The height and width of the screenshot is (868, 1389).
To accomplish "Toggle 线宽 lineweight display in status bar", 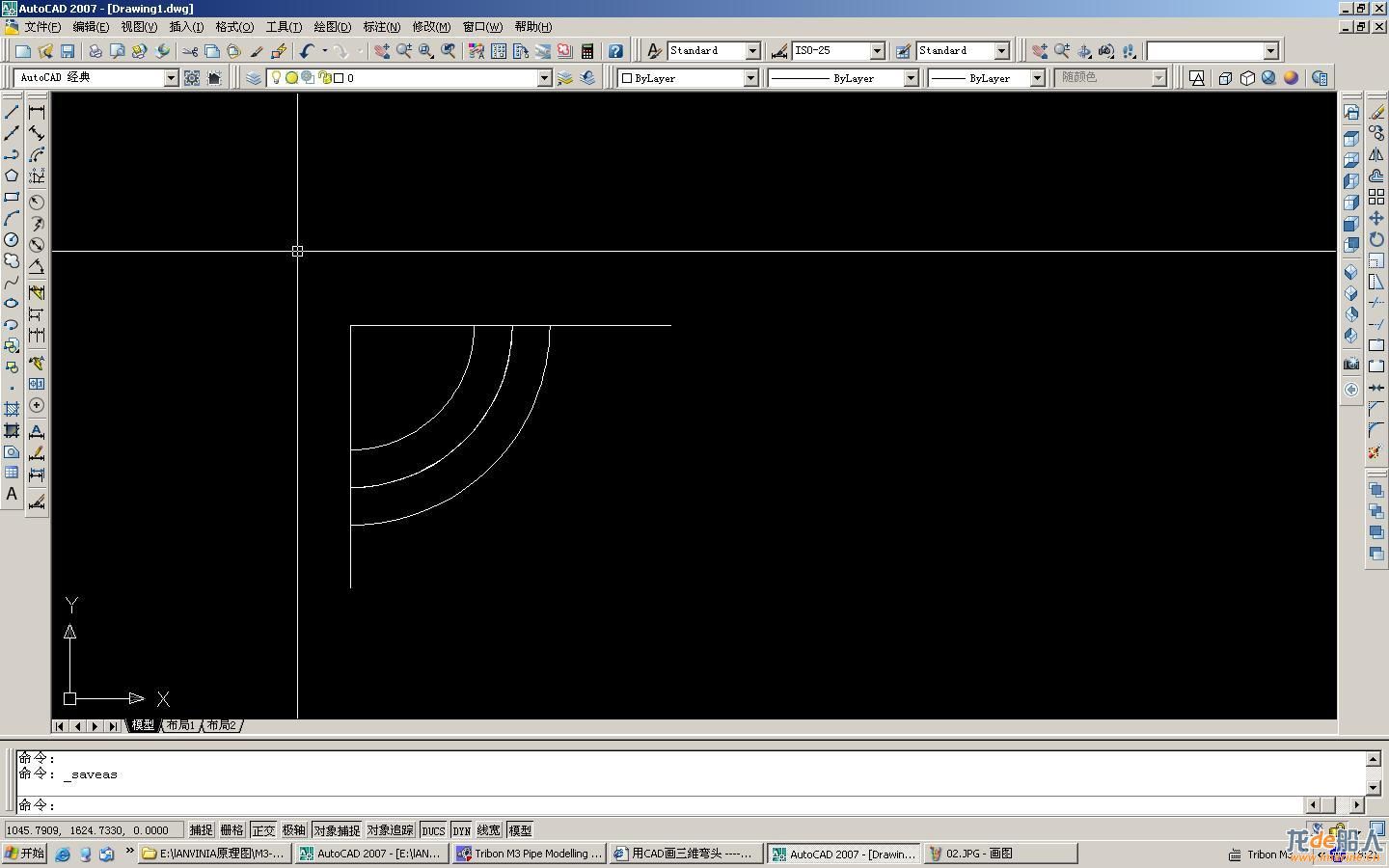I will click(489, 830).
